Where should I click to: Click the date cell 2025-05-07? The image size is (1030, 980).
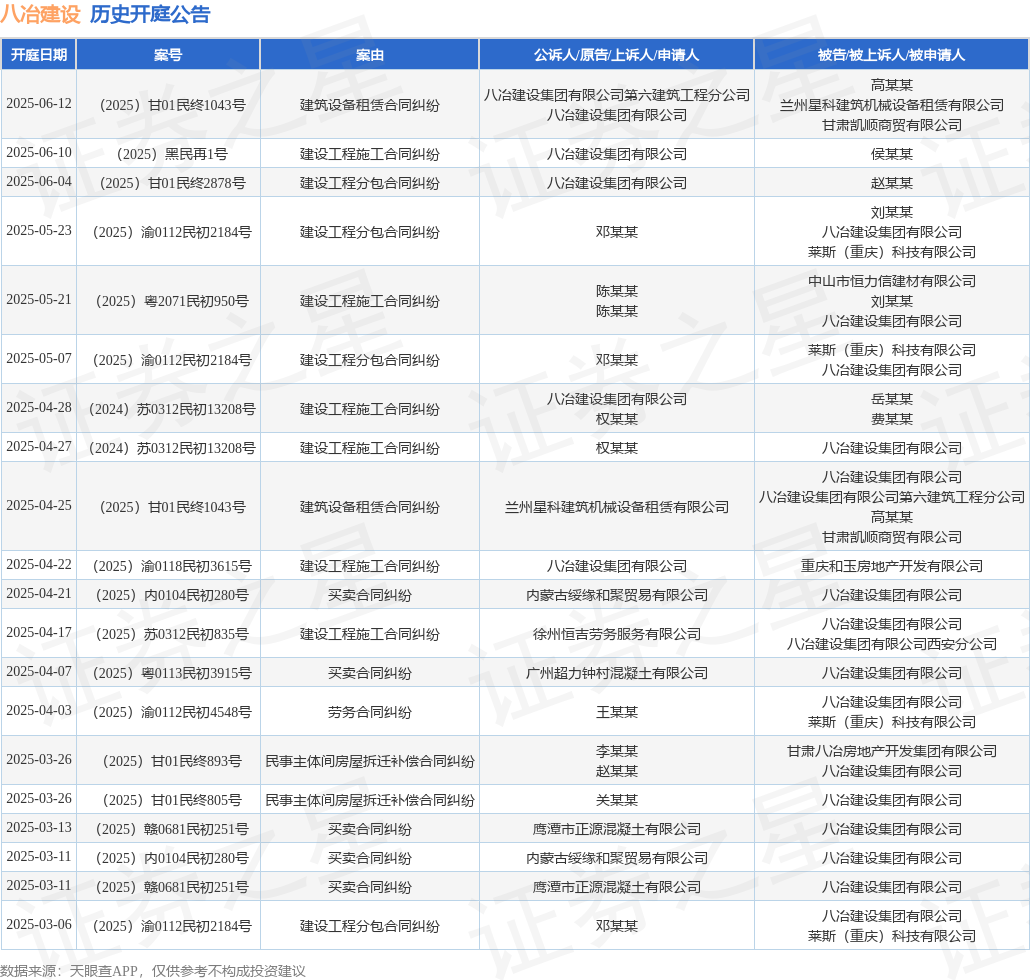pos(39,359)
